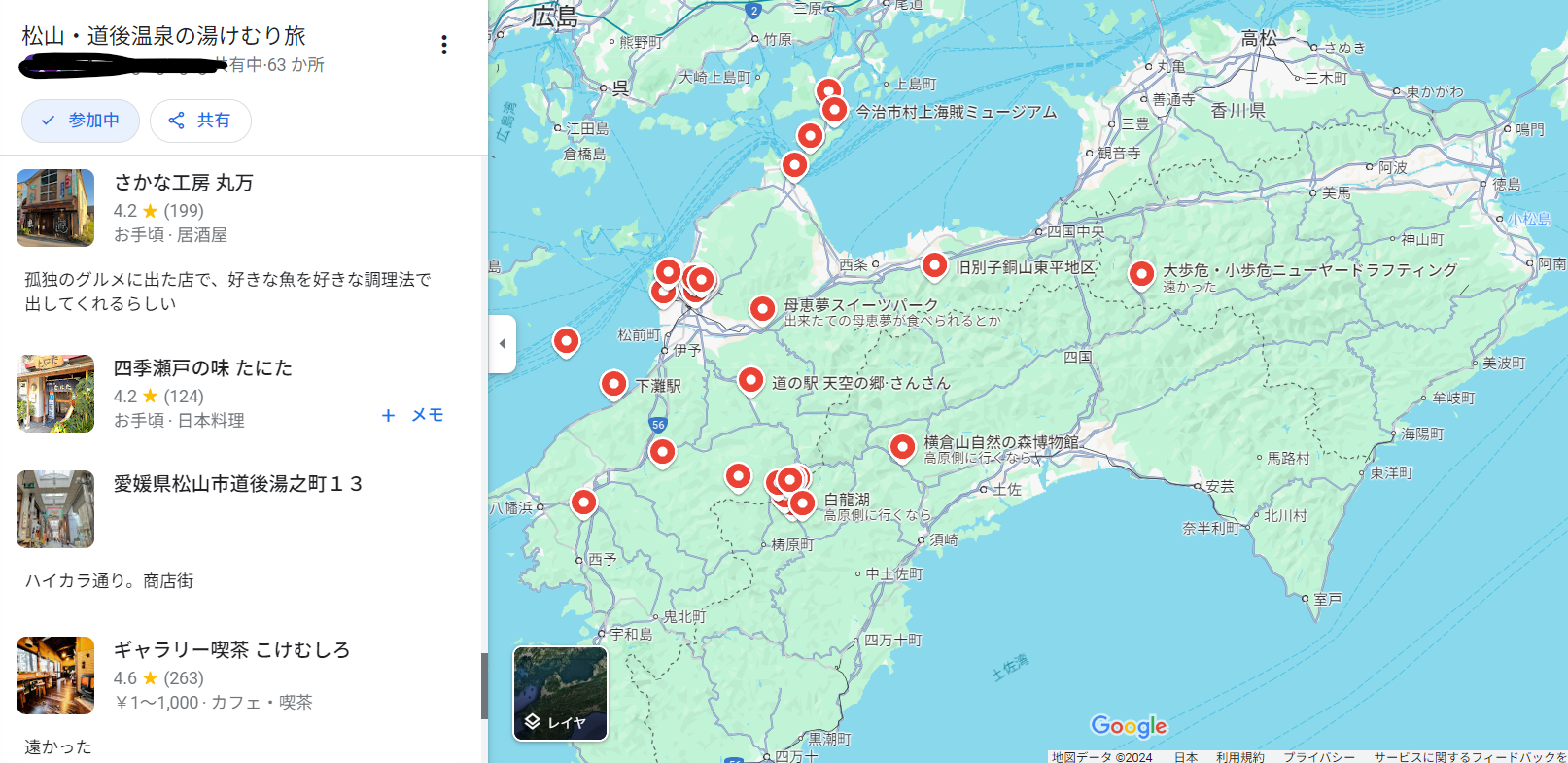Open the feedback サービスに関するフィードバック link
The height and width of the screenshot is (763, 1568).
(x=1470, y=756)
